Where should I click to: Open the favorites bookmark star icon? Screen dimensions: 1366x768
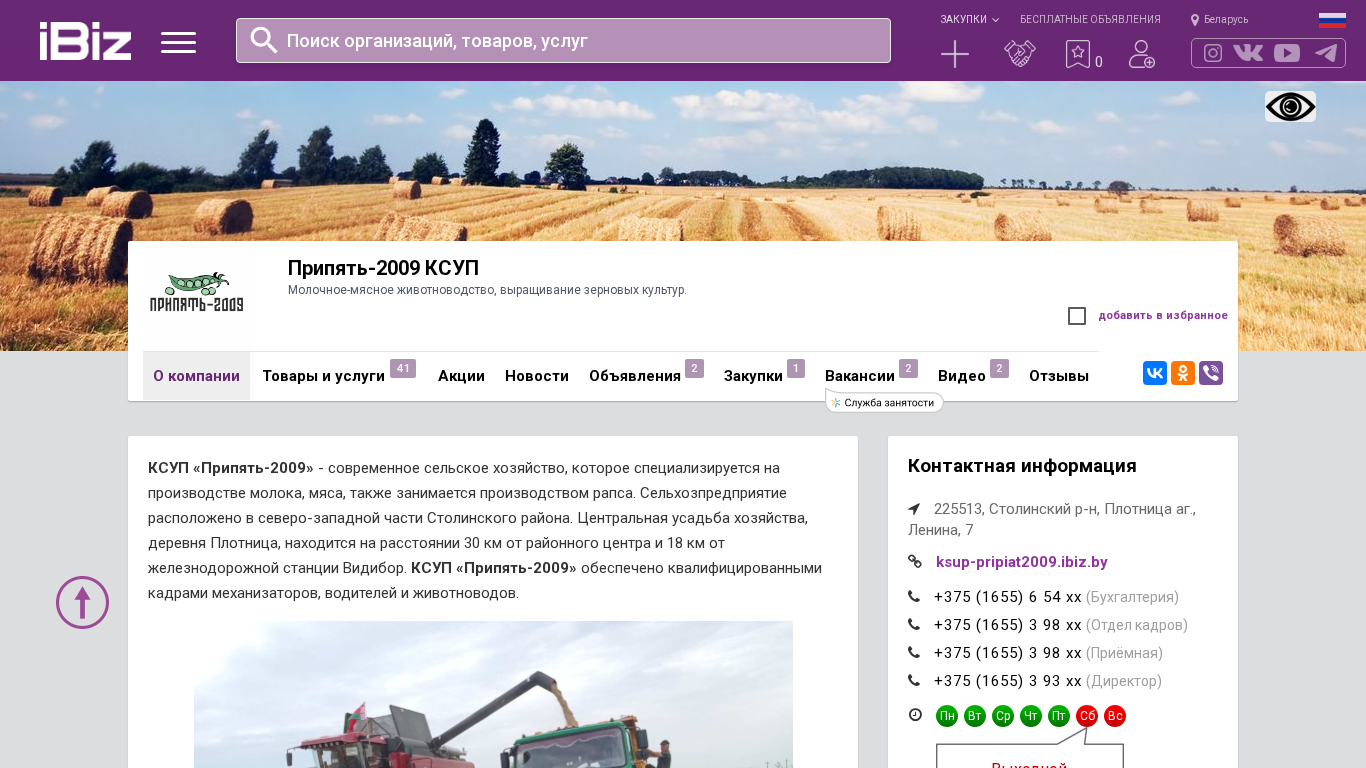click(x=1077, y=54)
